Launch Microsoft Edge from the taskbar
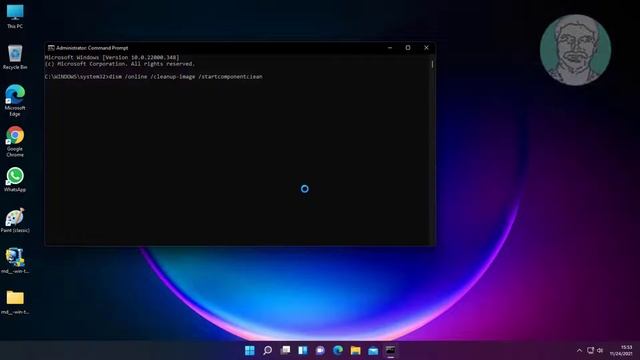Viewport: 640px width, 360px height. point(338,350)
